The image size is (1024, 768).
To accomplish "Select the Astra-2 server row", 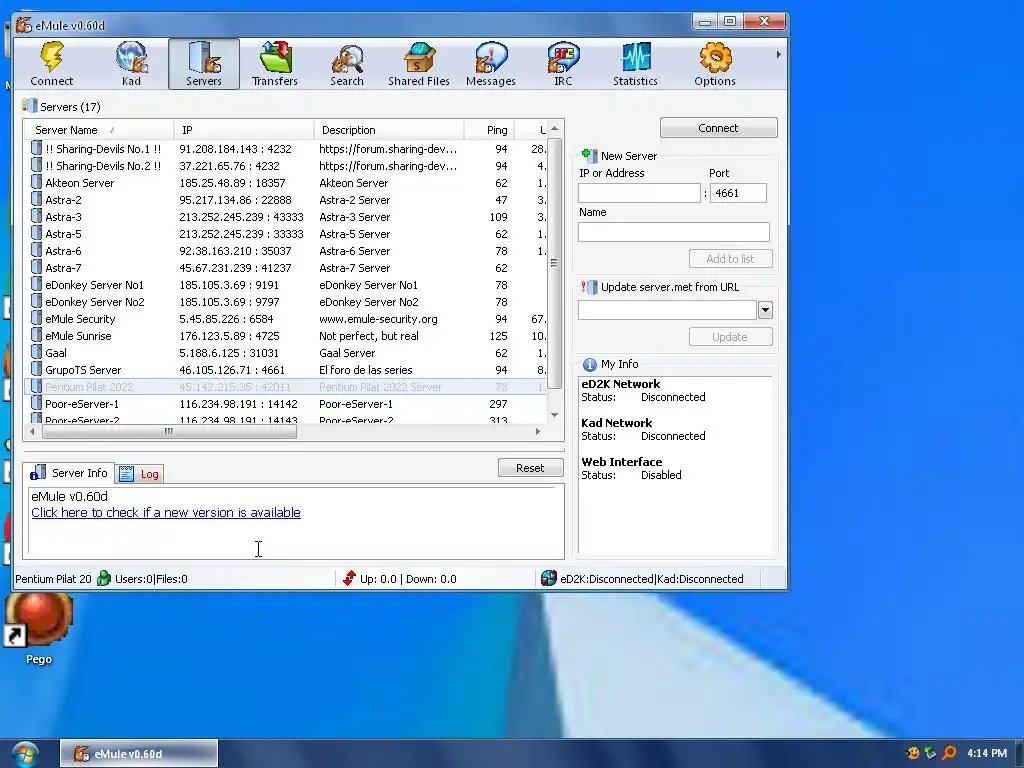I will pyautogui.click(x=285, y=200).
